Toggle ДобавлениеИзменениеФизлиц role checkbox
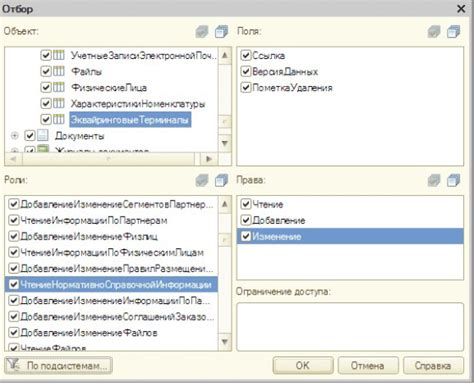 point(13,236)
